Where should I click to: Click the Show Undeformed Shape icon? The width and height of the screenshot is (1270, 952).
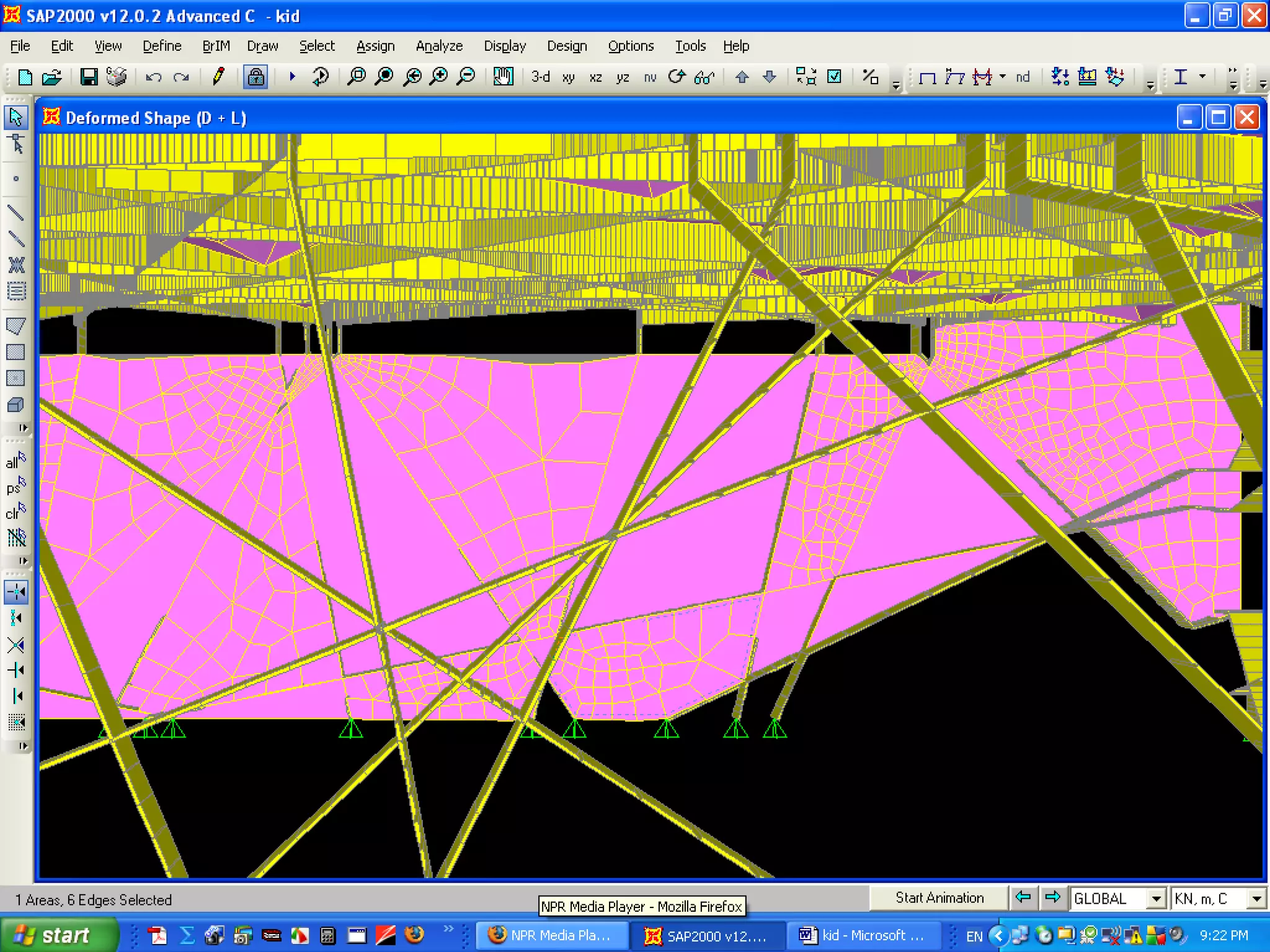point(927,77)
